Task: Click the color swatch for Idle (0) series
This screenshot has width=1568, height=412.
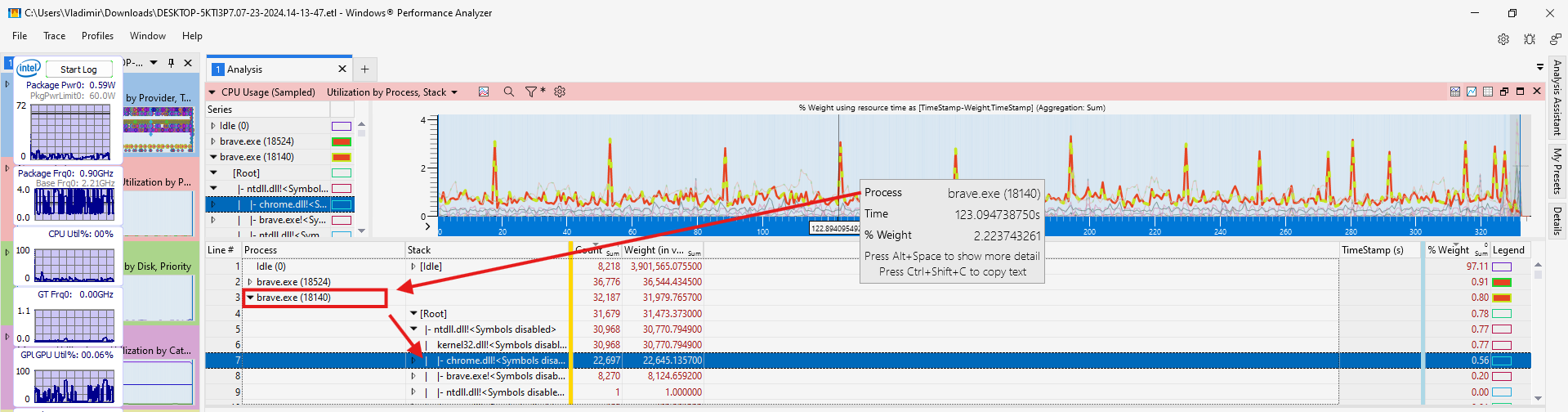Action: coord(342,126)
